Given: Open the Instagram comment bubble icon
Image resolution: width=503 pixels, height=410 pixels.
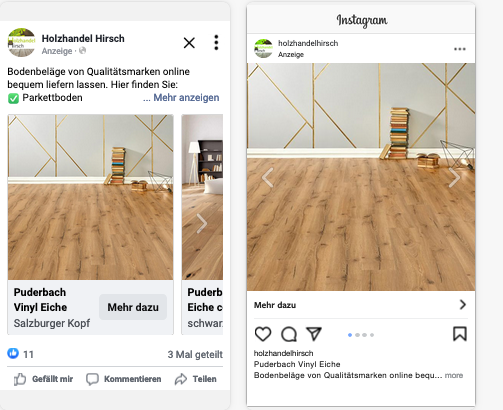Looking at the screenshot, I should tap(289, 334).
